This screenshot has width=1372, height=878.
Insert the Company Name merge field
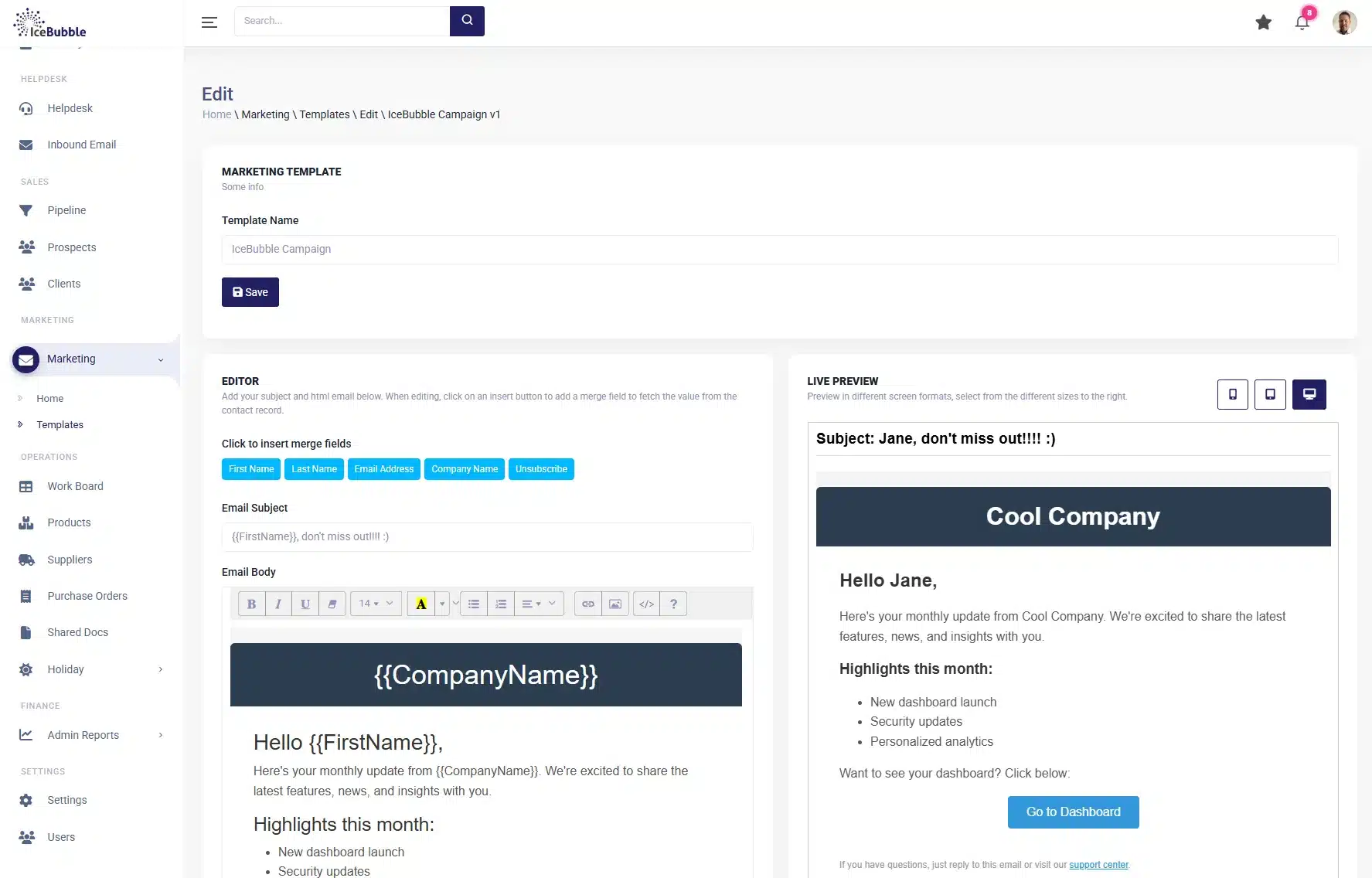coord(464,469)
